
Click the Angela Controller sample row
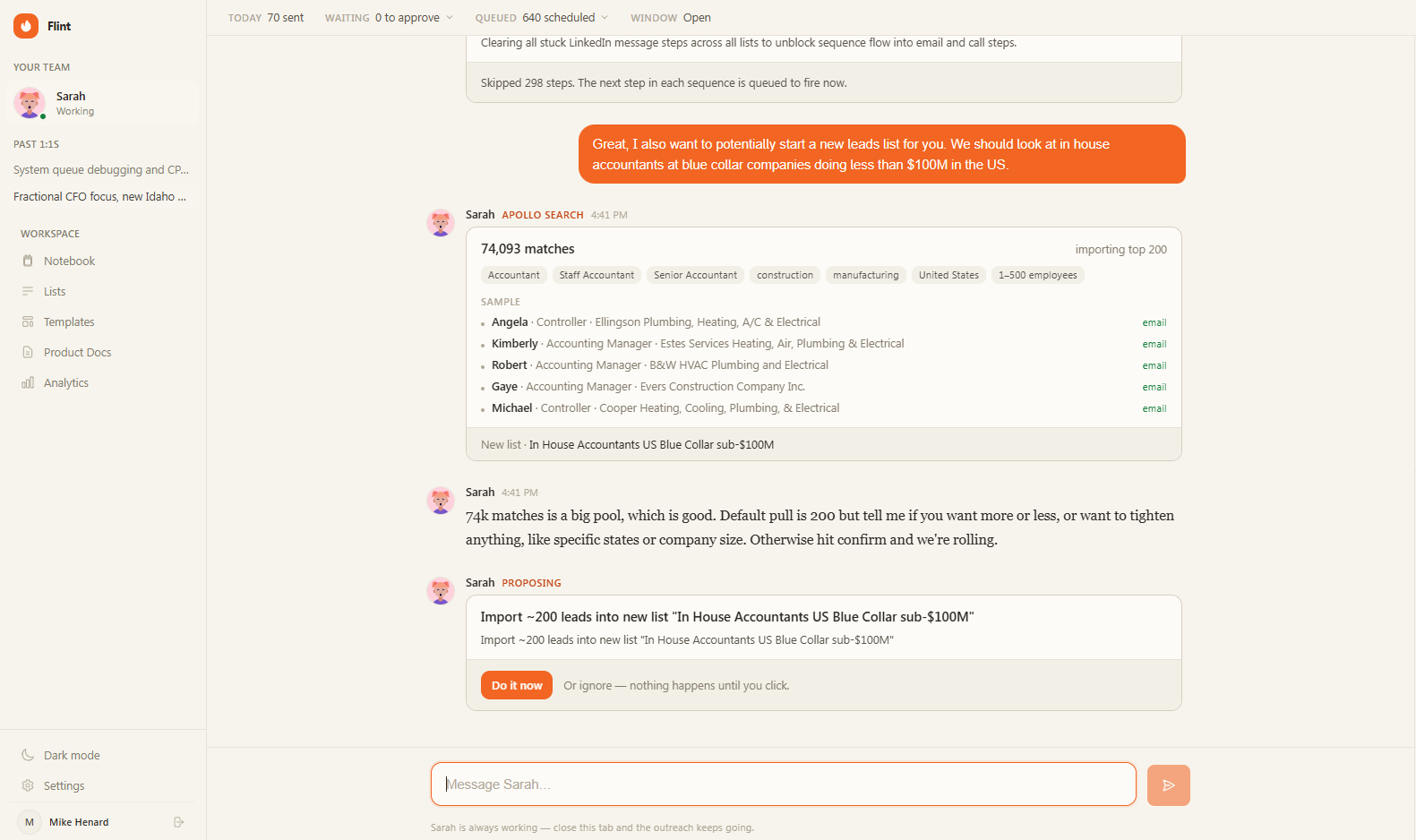point(824,322)
